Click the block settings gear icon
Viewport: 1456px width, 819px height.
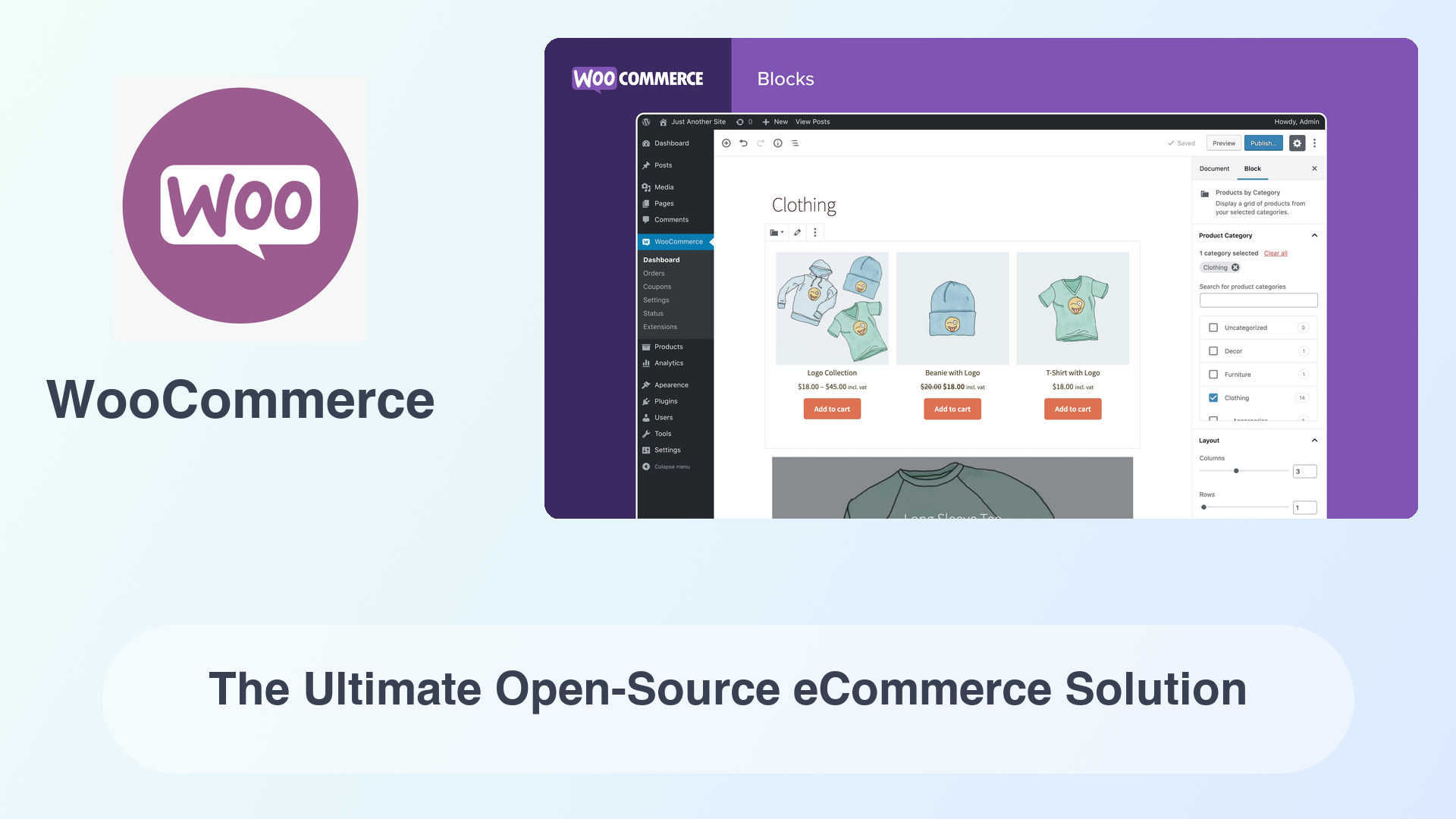[1296, 143]
